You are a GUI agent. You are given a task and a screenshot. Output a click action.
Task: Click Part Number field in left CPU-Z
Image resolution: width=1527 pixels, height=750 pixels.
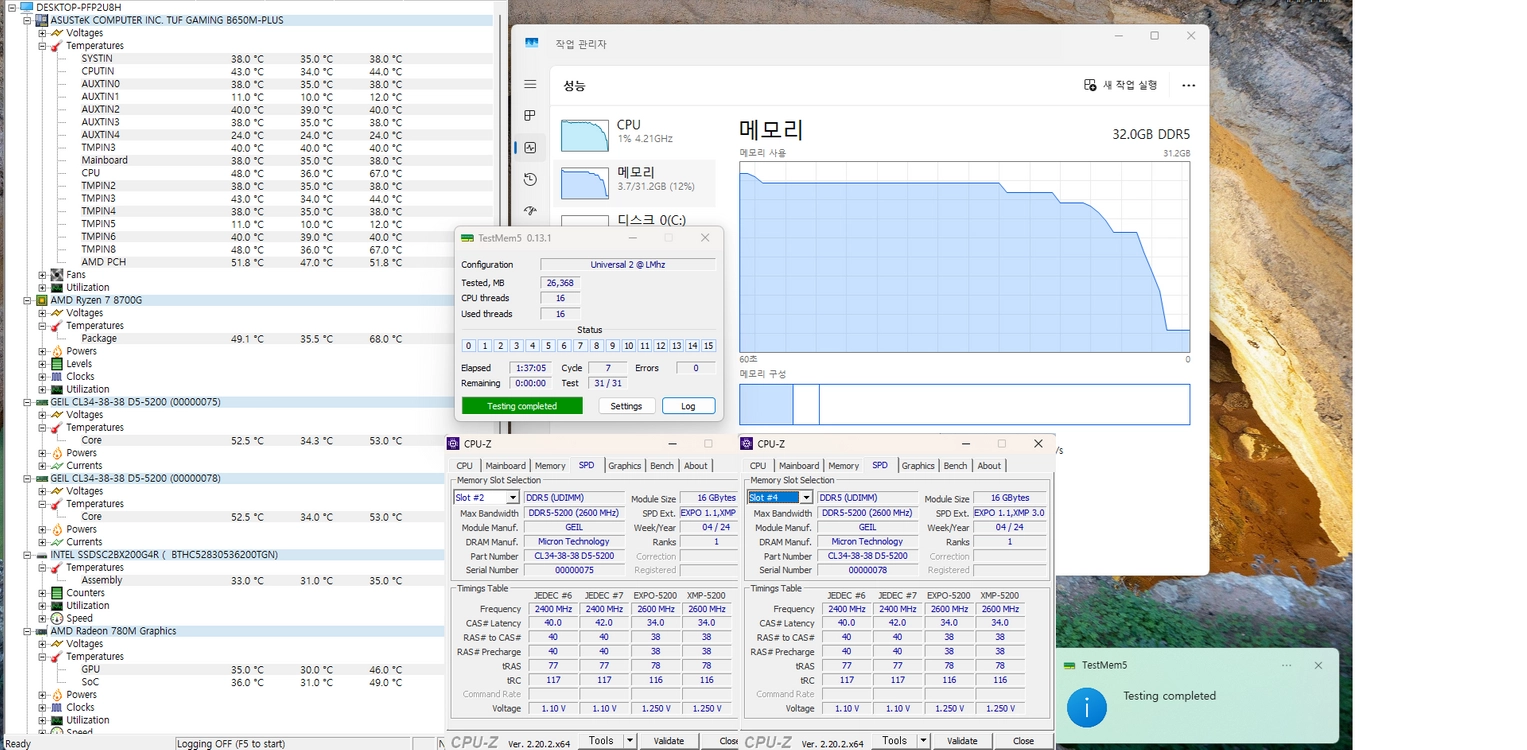point(574,556)
